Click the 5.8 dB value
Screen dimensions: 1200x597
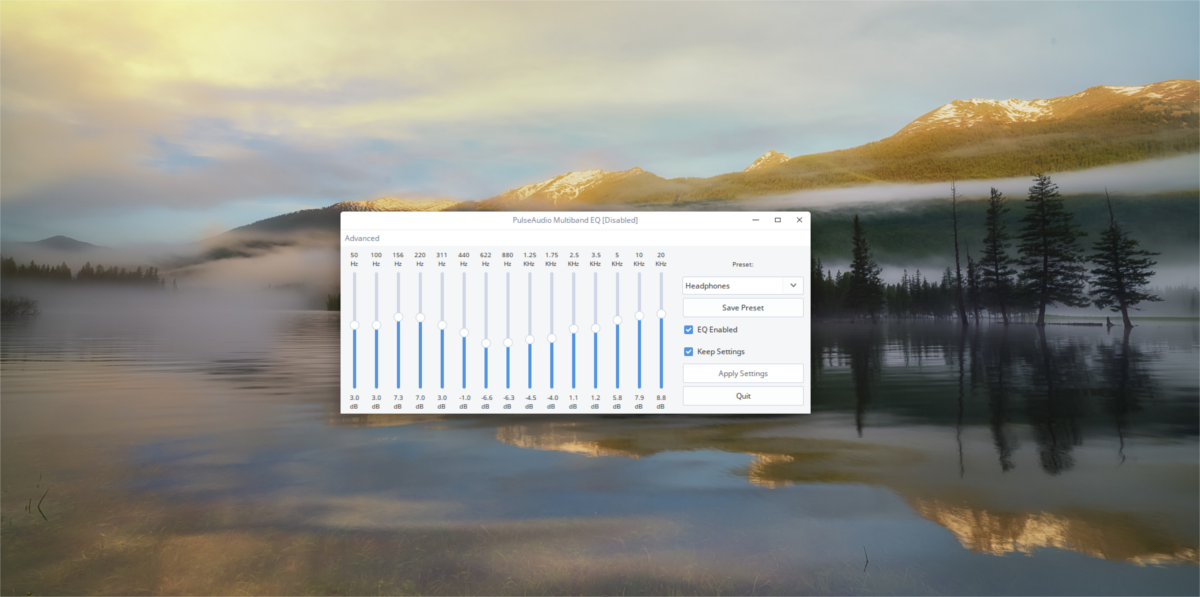[617, 402]
